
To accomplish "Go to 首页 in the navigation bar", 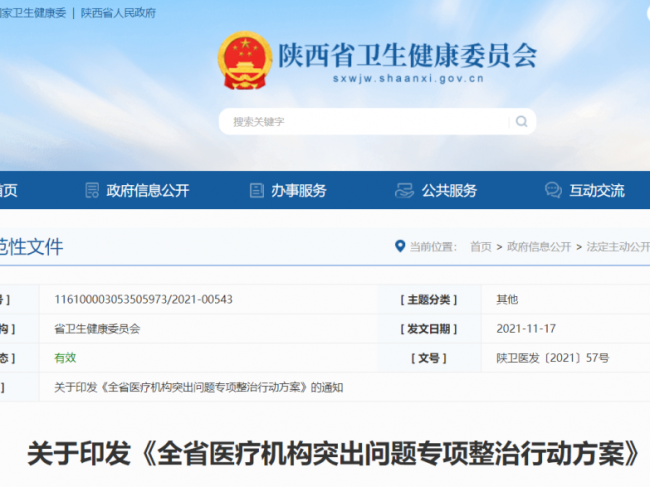I will coord(8,190).
